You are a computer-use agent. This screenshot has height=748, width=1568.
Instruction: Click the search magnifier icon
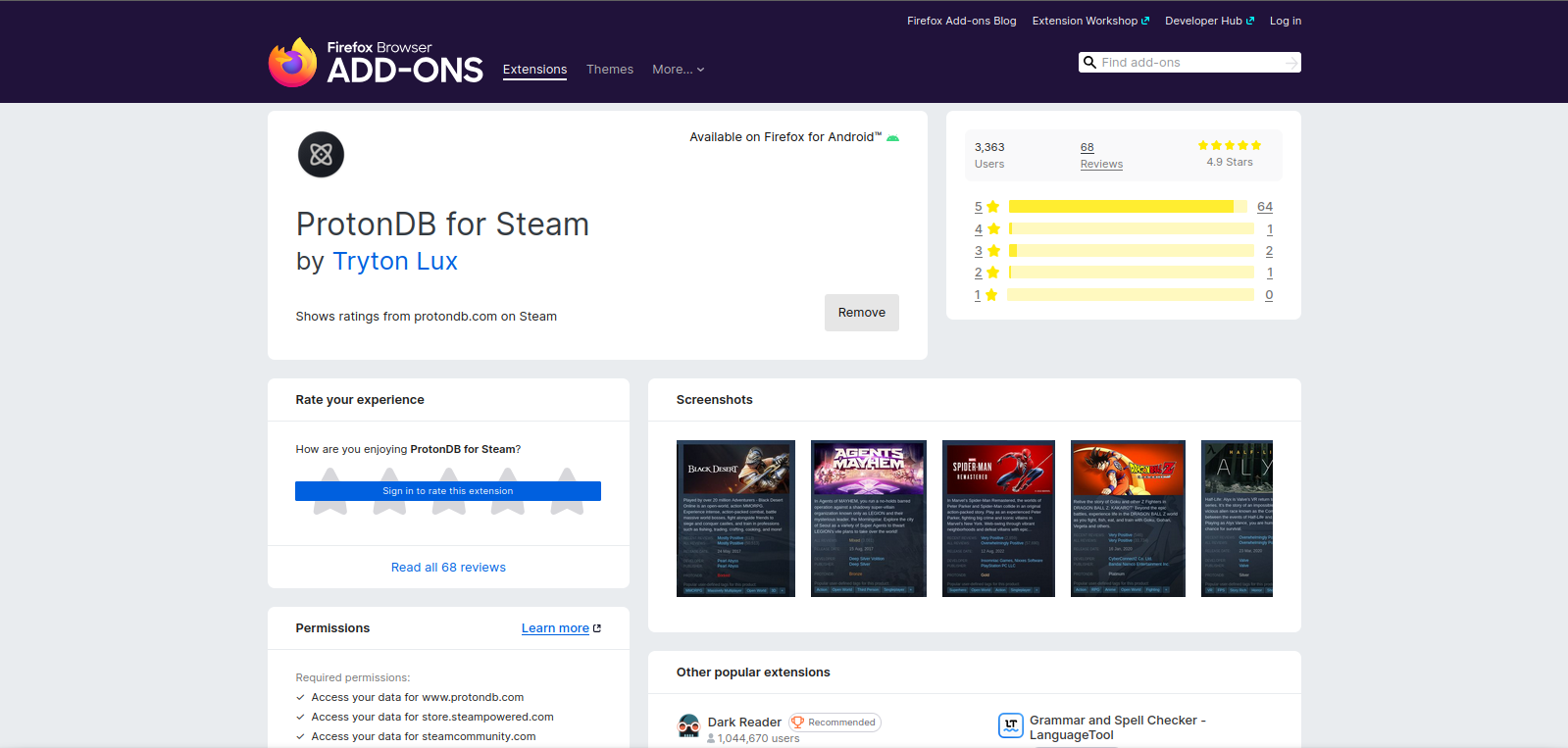(1089, 63)
